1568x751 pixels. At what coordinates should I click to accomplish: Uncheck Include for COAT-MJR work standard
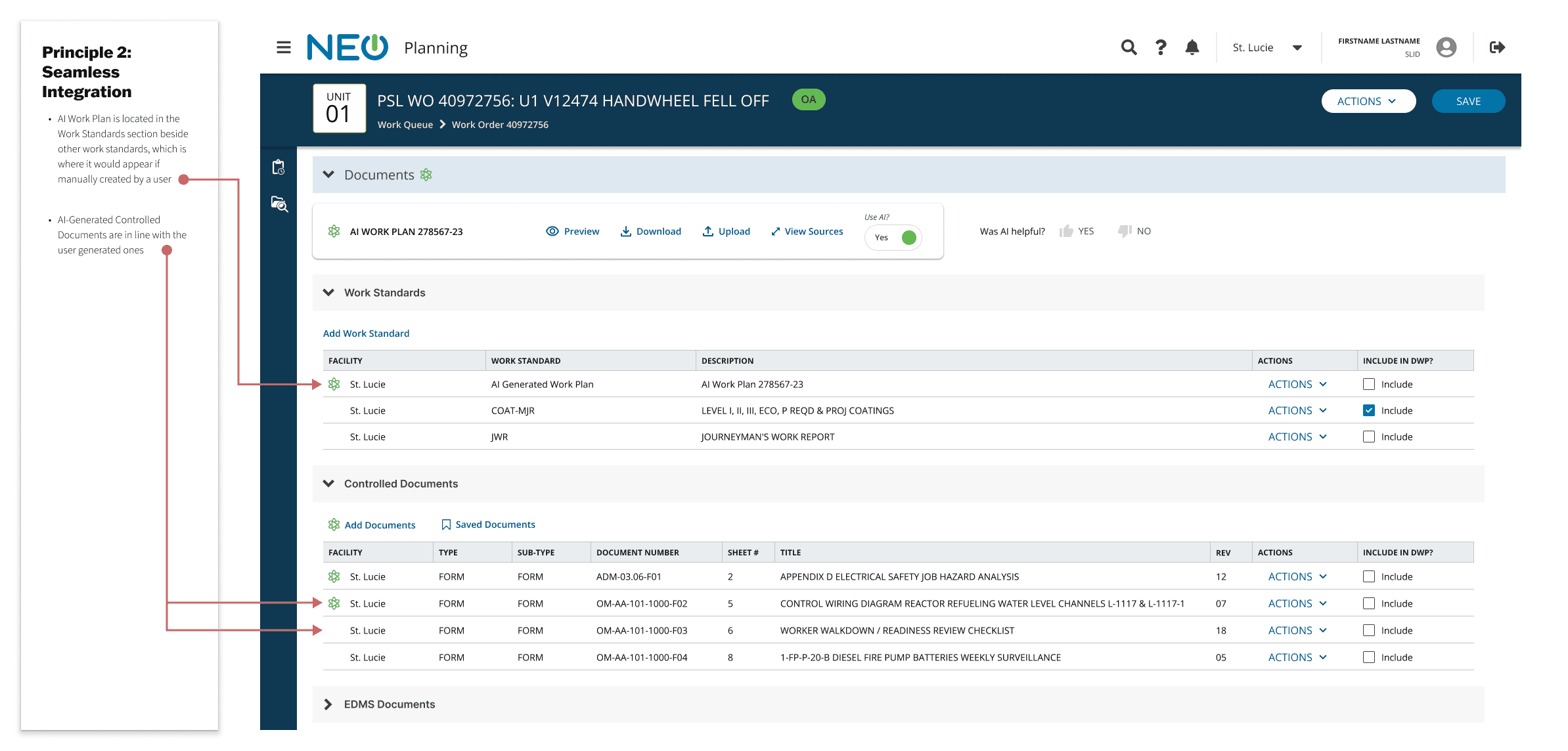(1369, 410)
